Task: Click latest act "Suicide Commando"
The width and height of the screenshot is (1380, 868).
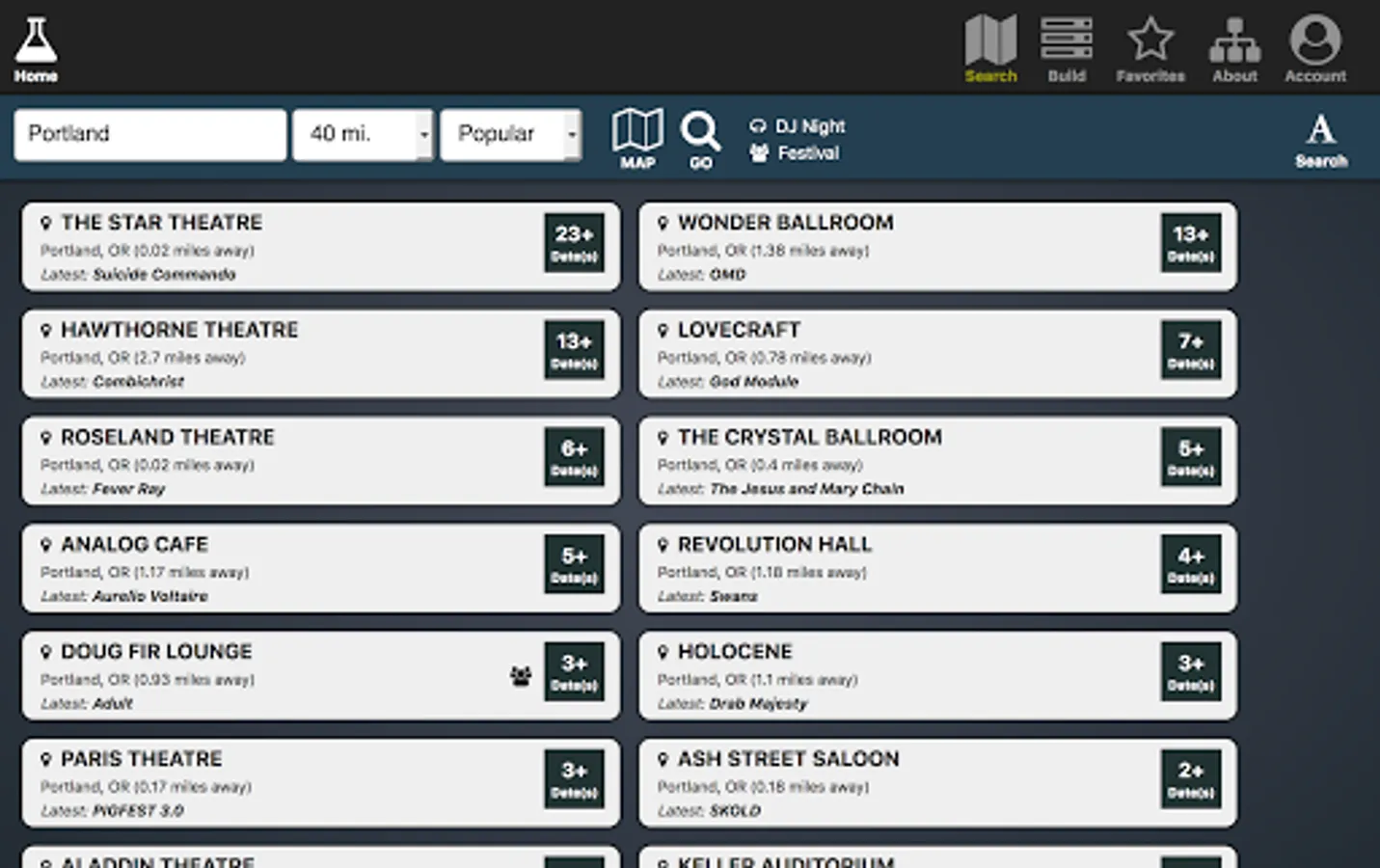Action: tap(164, 275)
